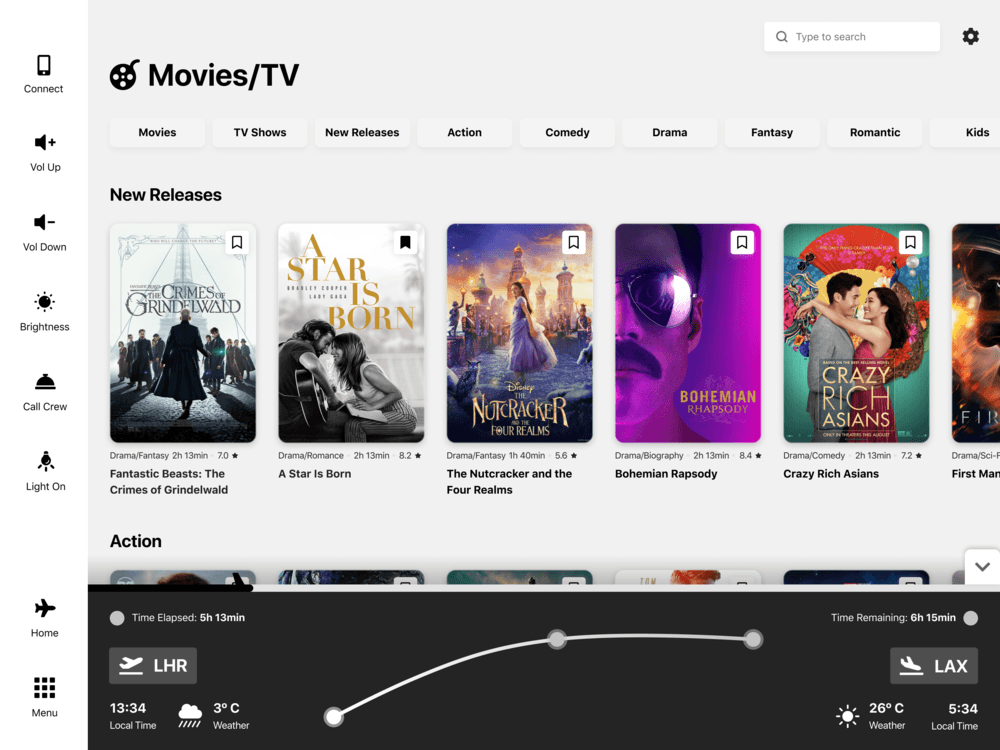Viewport: 1000px width, 750px height.
Task: Call Crew using the bell icon
Action: (45, 381)
